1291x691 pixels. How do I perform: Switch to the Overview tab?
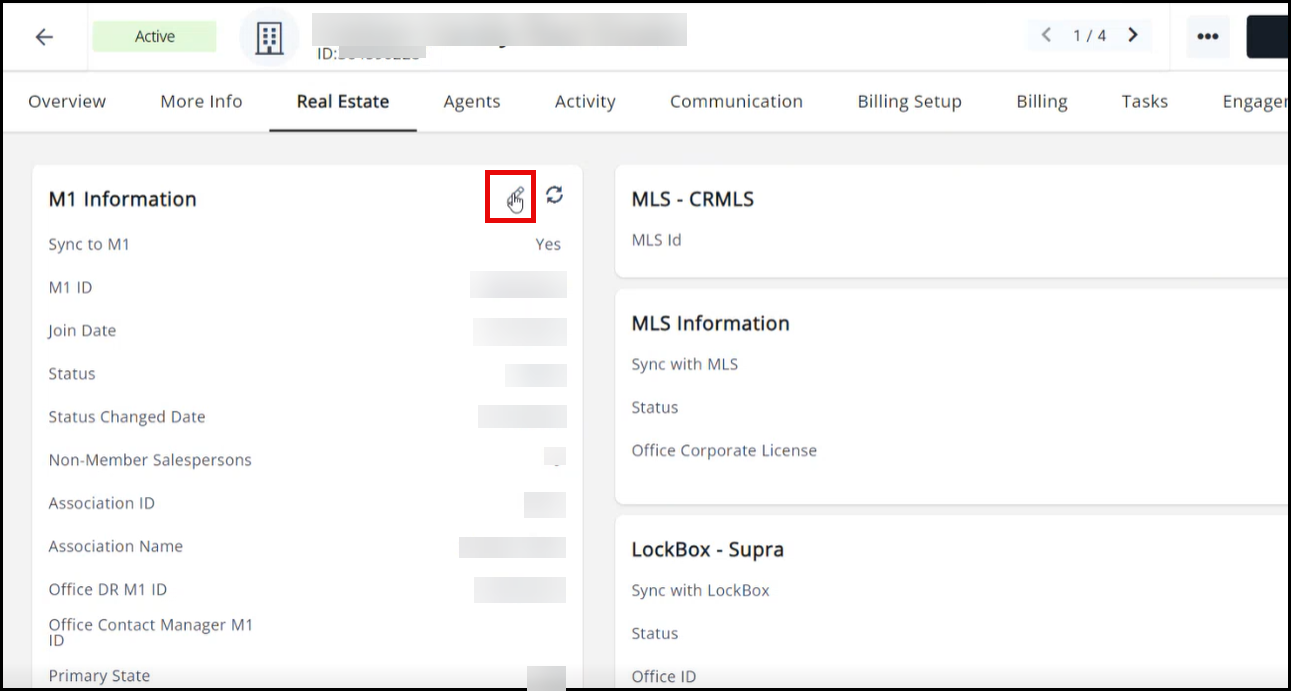pyautogui.click(x=67, y=101)
